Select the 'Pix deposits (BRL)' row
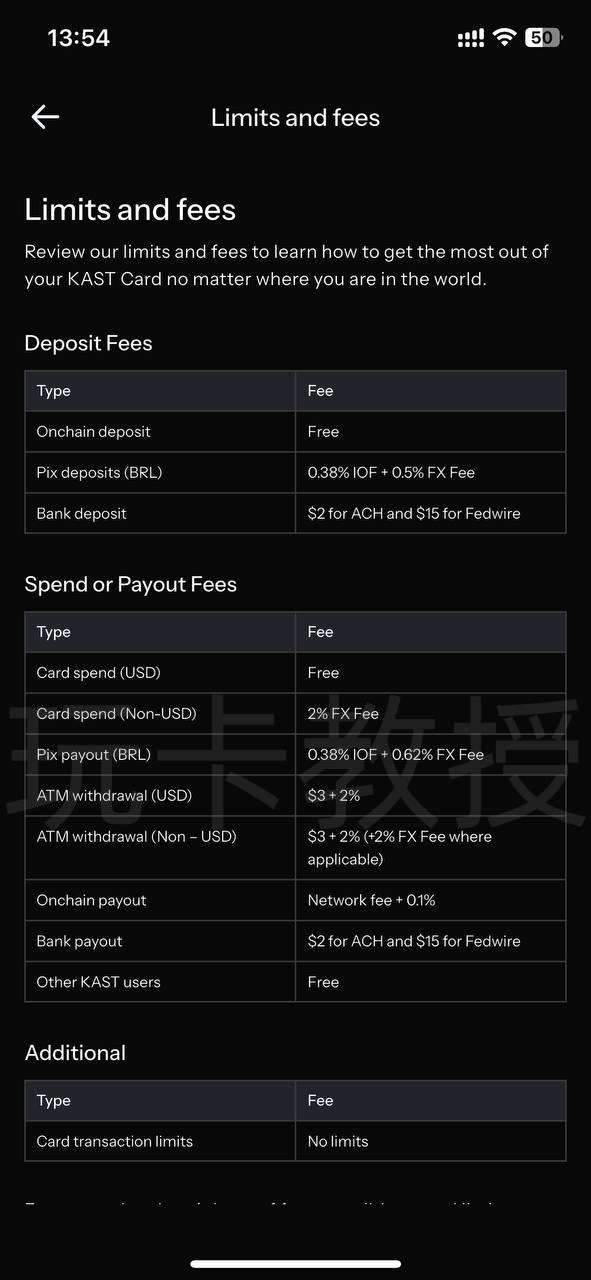Viewport: 591px width, 1280px height. (295, 473)
